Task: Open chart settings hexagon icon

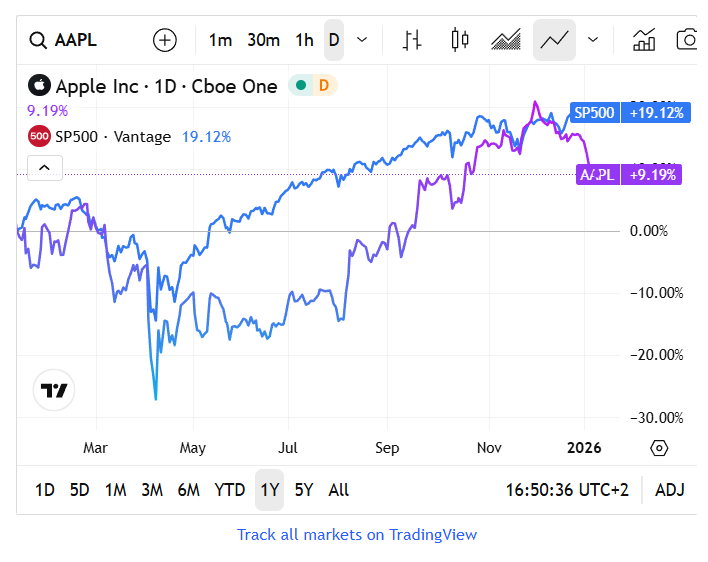Action: point(659,447)
